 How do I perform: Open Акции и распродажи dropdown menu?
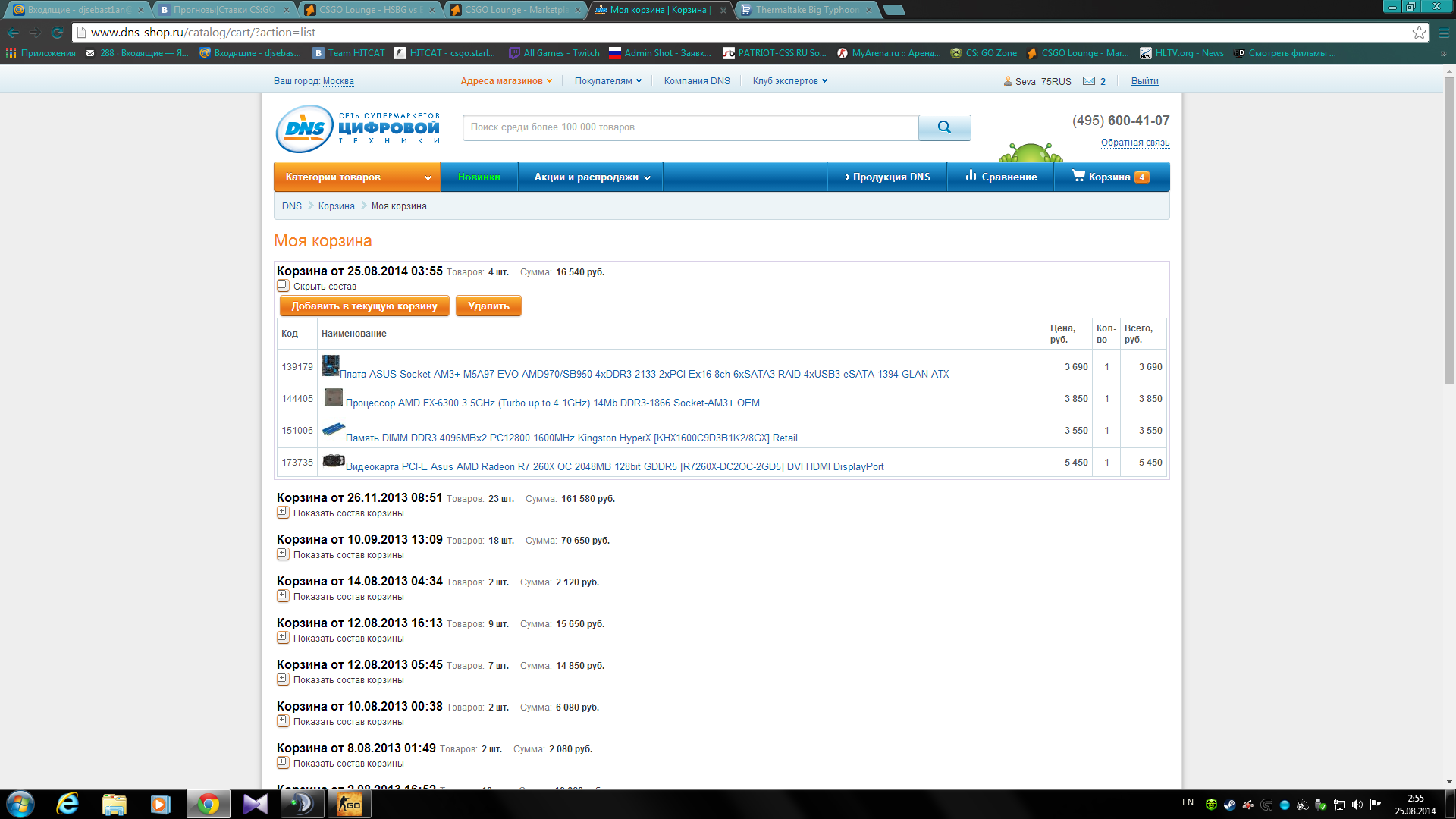591,177
